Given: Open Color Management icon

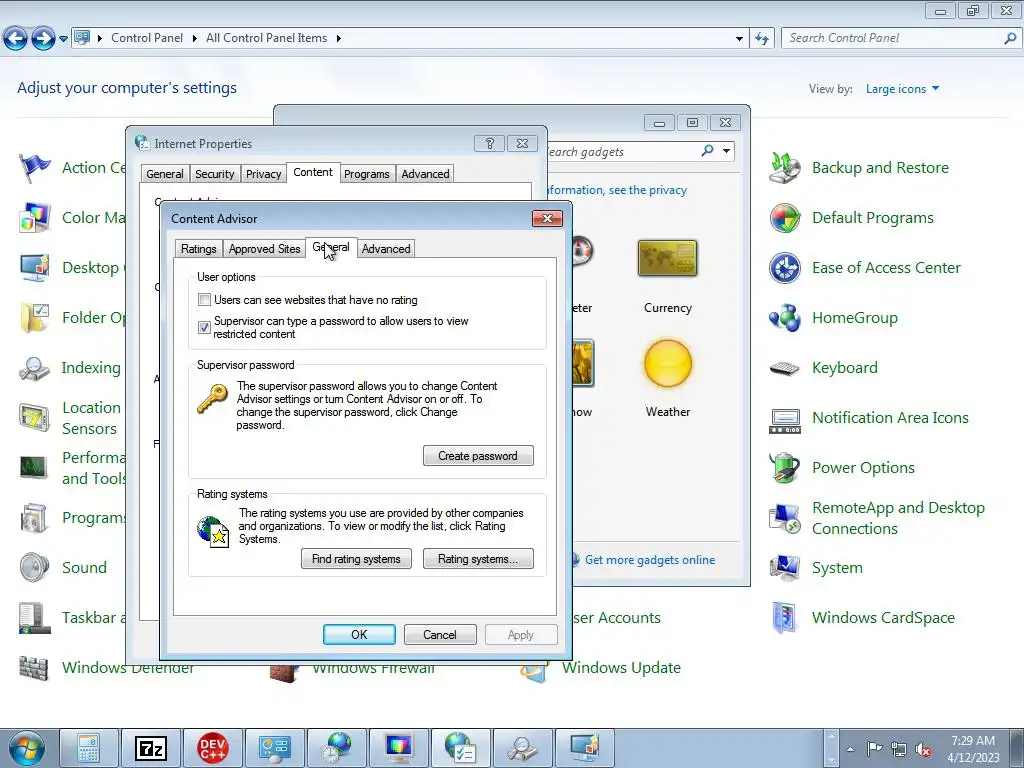Looking at the screenshot, I should tap(34, 218).
